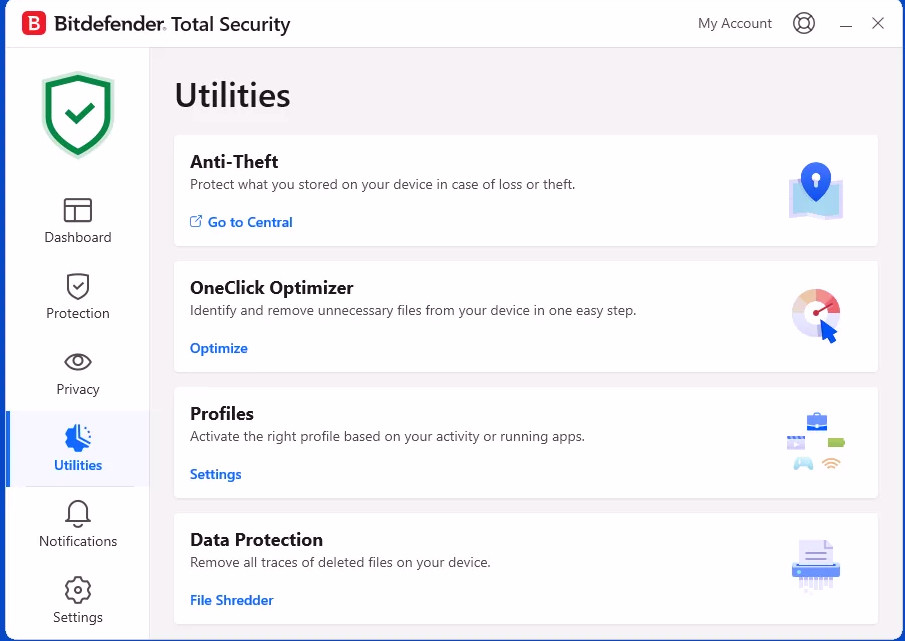
Task: Switch to Notifications label in sidebar
Action: pyautogui.click(x=78, y=541)
